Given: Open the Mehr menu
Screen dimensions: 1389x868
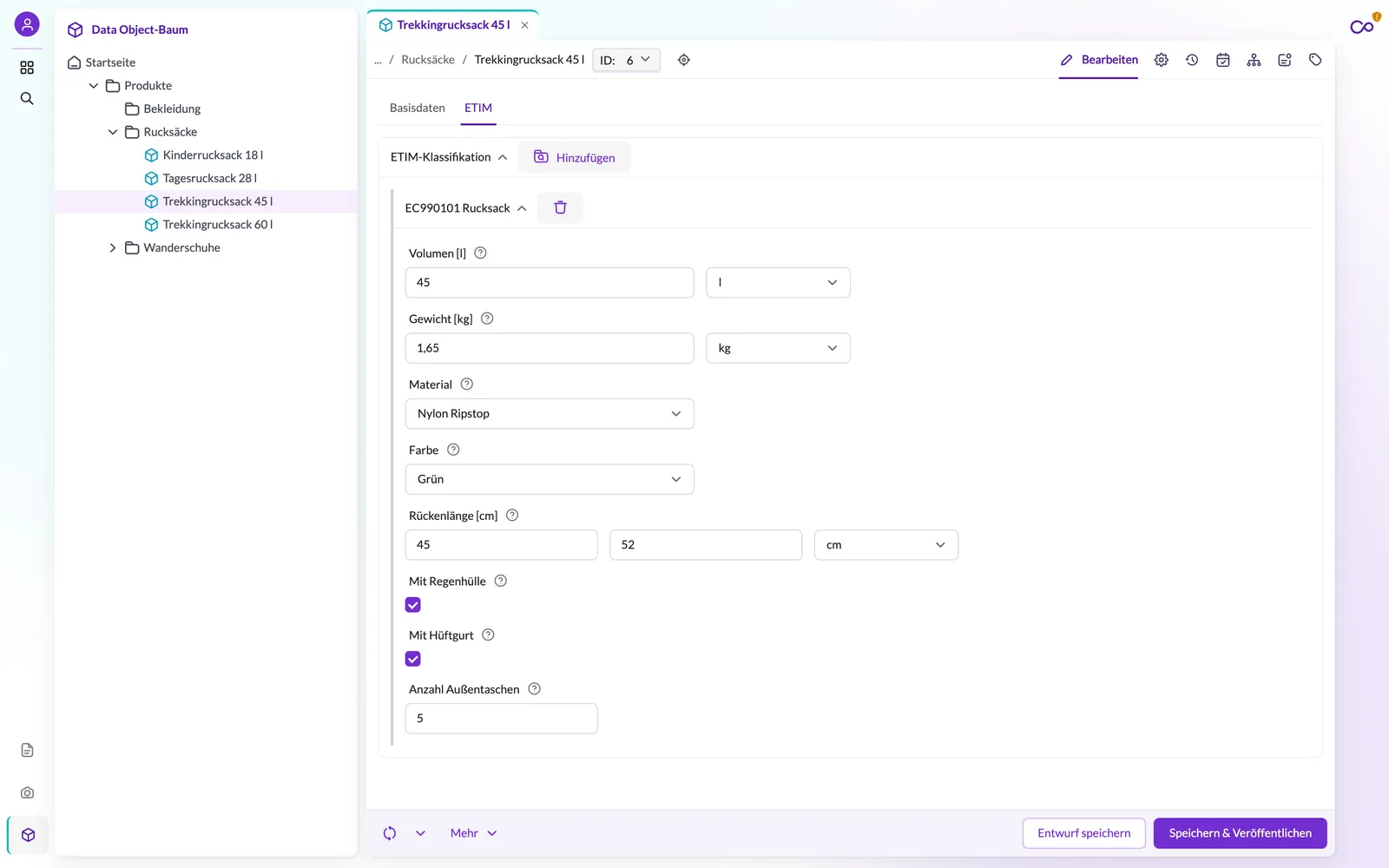Looking at the screenshot, I should [473, 833].
